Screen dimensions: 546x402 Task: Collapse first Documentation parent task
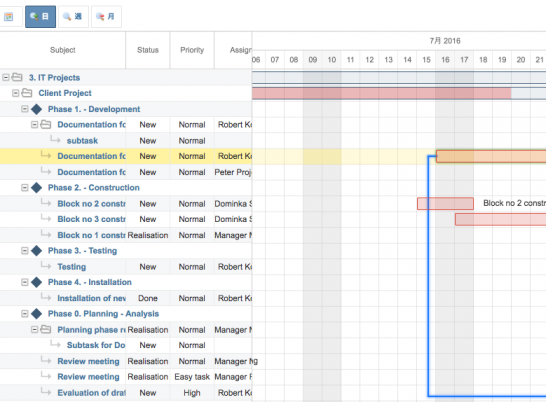(x=34, y=125)
